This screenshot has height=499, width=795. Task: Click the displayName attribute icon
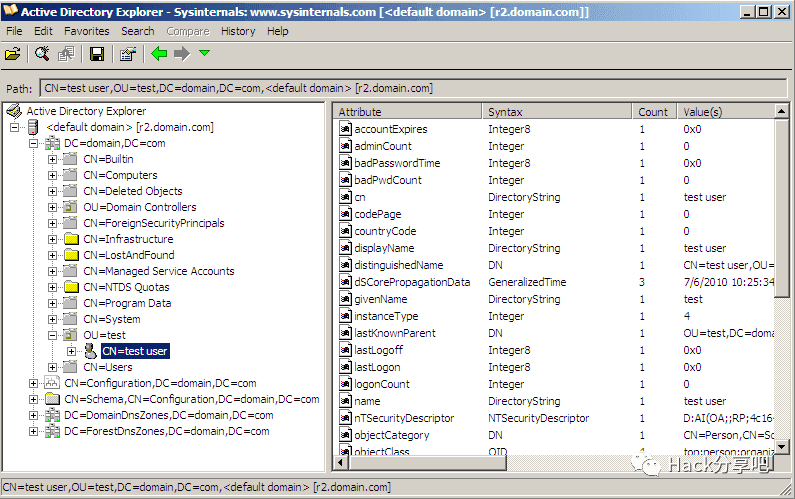tap(345, 248)
